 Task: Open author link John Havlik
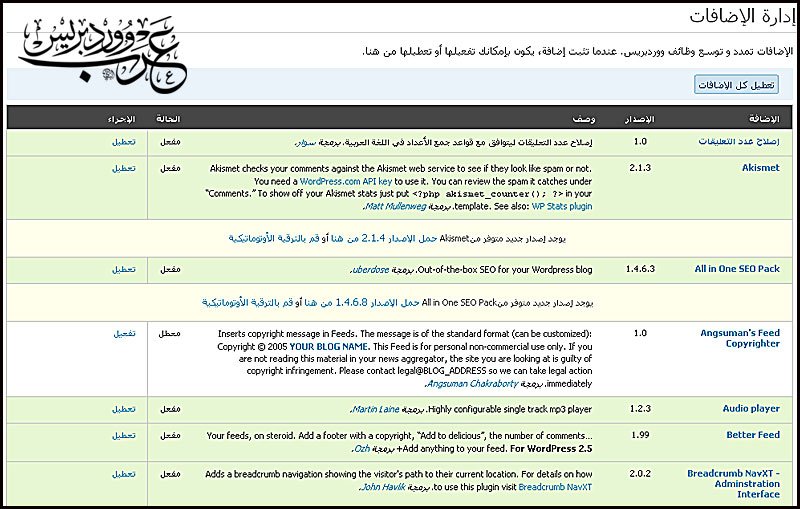(383, 487)
